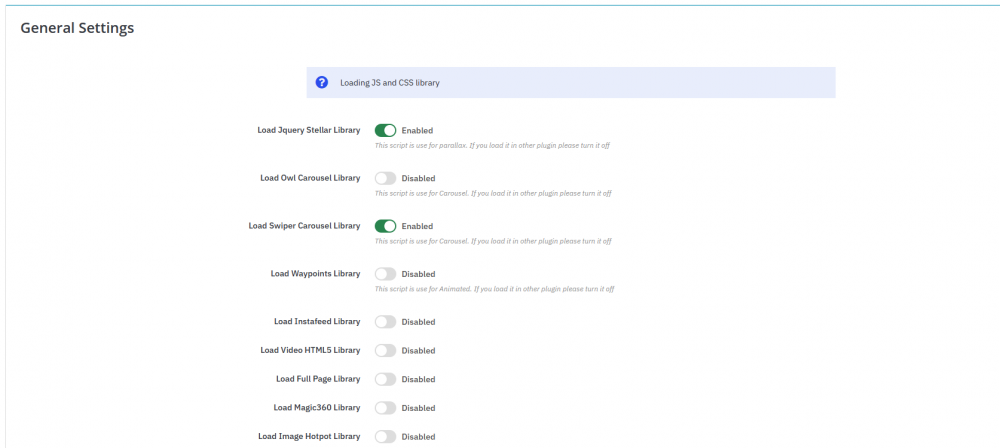Click 'Enabled' text beside Jquery Stellar toggle
The width and height of the screenshot is (1000, 448).
pos(417,131)
